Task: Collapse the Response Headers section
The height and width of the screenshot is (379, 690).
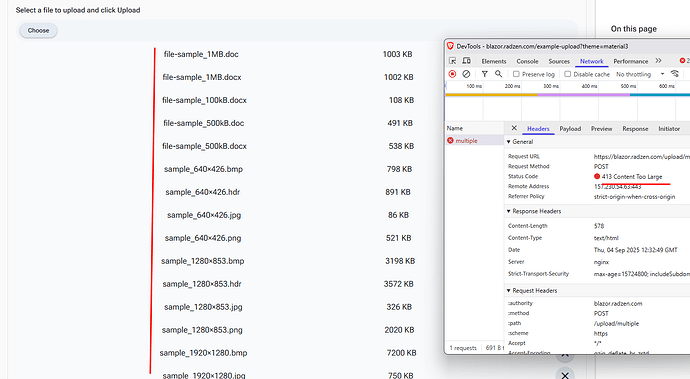Action: coord(534,211)
